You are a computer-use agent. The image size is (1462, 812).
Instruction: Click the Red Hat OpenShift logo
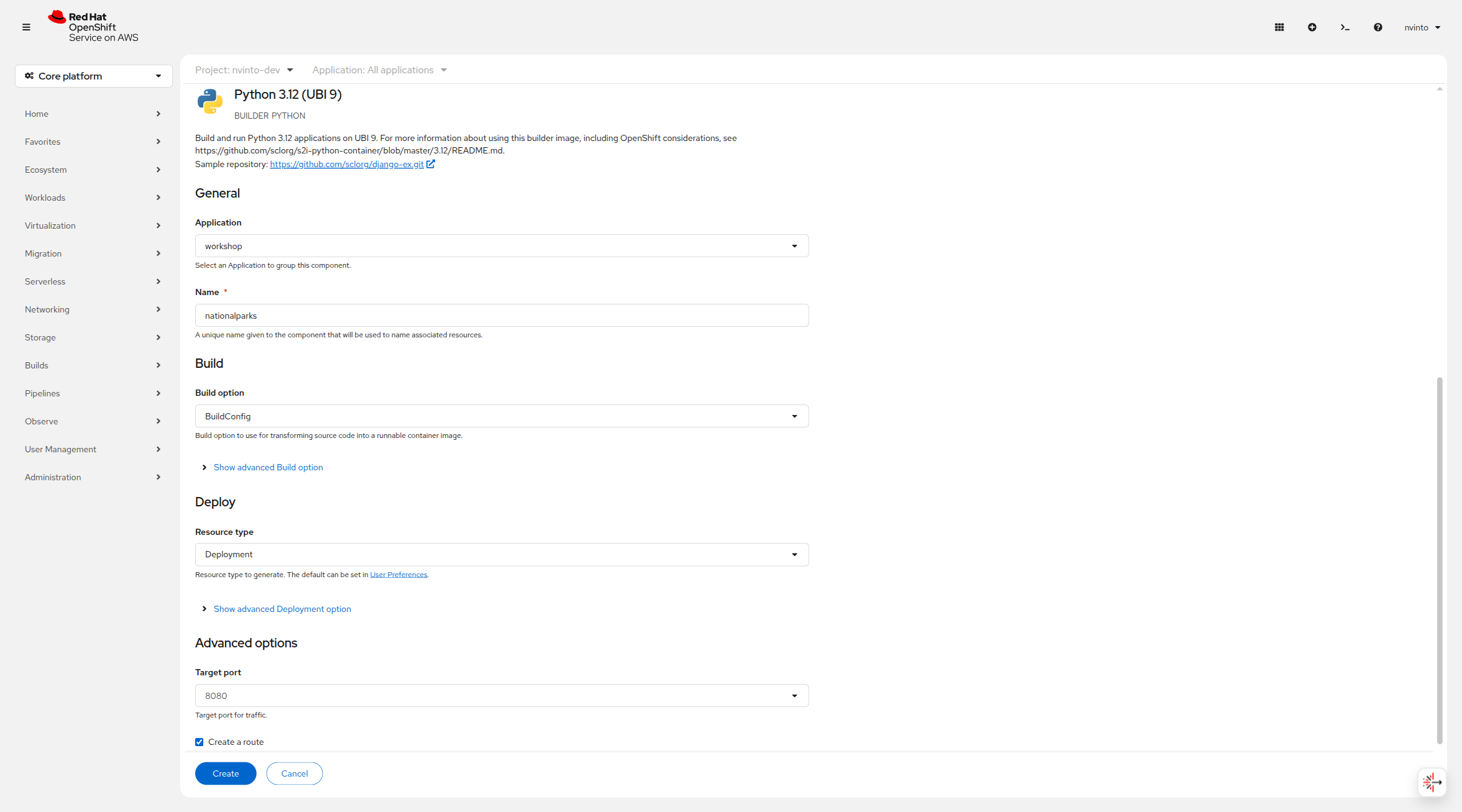(93, 27)
